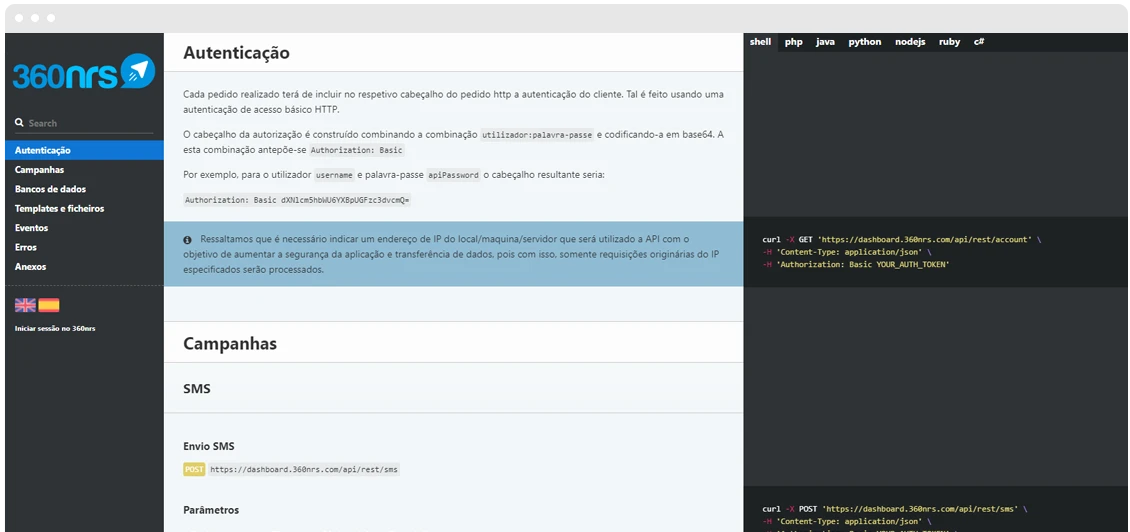Click the Autenticação main heading
The image size is (1130, 532).
(236, 53)
